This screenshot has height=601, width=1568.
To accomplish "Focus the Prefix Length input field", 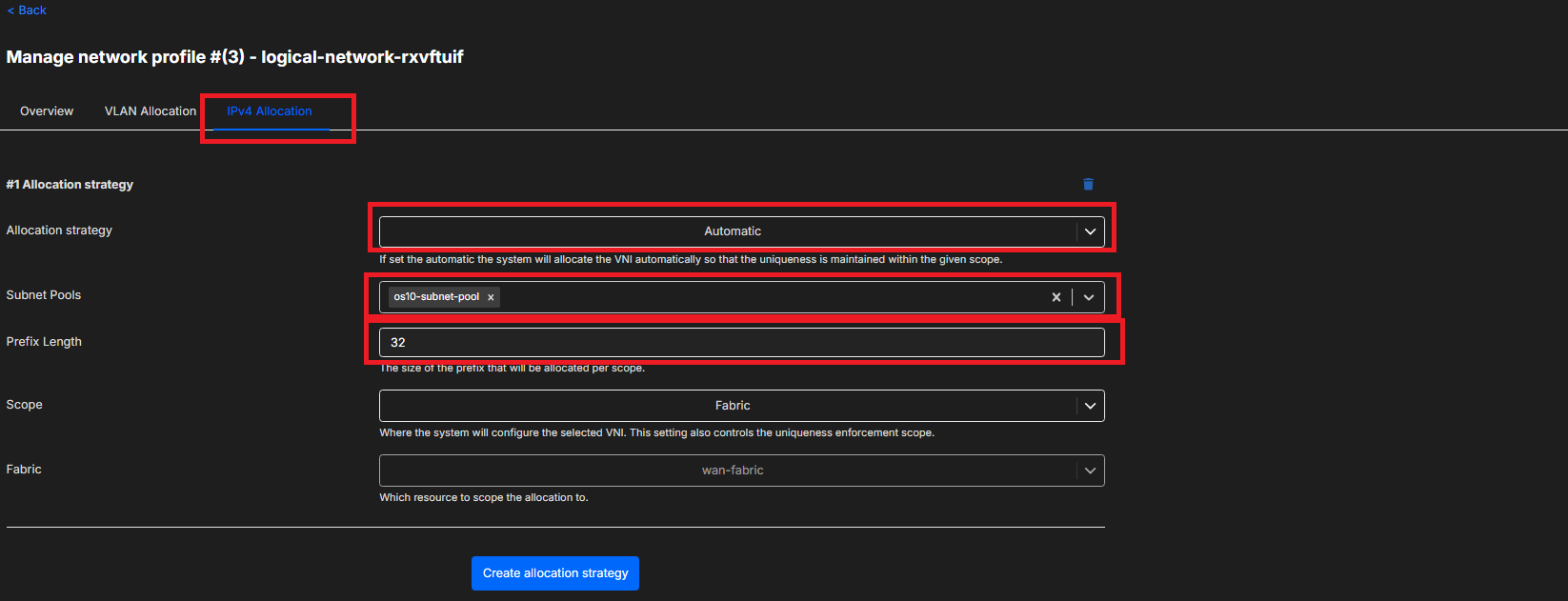I will click(741, 343).
